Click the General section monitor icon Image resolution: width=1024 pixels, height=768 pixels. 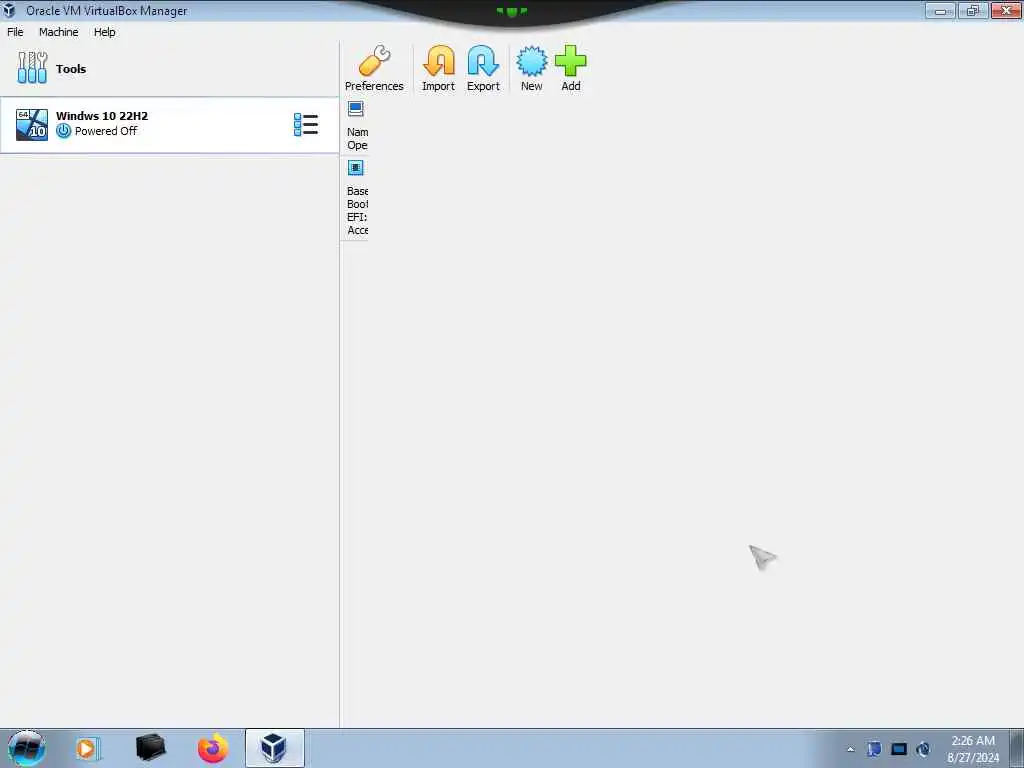pyautogui.click(x=356, y=108)
